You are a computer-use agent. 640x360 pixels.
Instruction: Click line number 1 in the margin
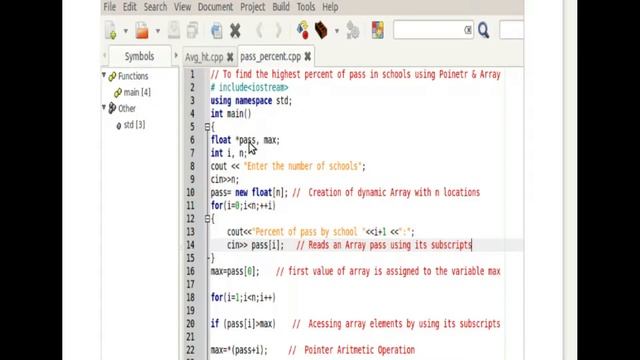192,75
